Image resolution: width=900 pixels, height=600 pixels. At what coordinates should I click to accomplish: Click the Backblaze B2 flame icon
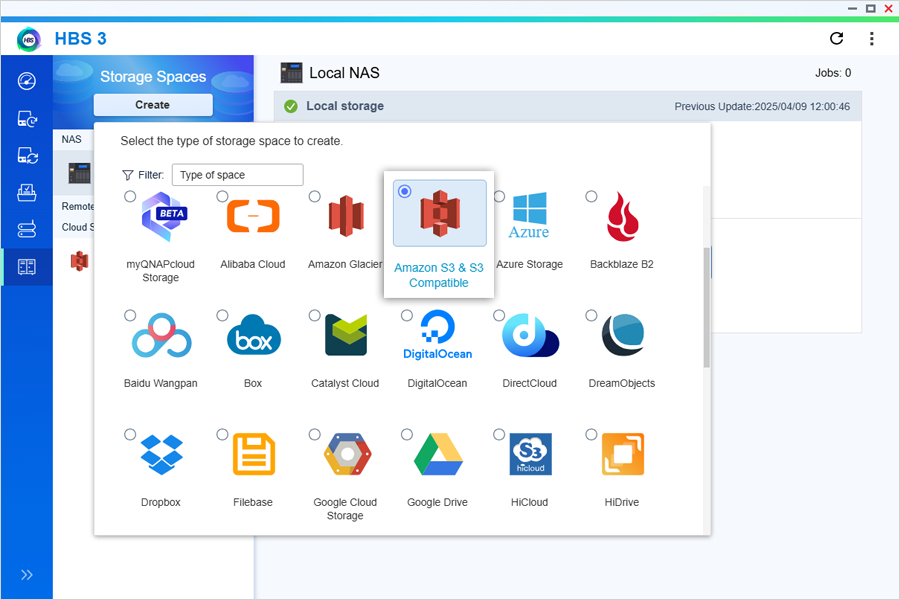click(622, 216)
